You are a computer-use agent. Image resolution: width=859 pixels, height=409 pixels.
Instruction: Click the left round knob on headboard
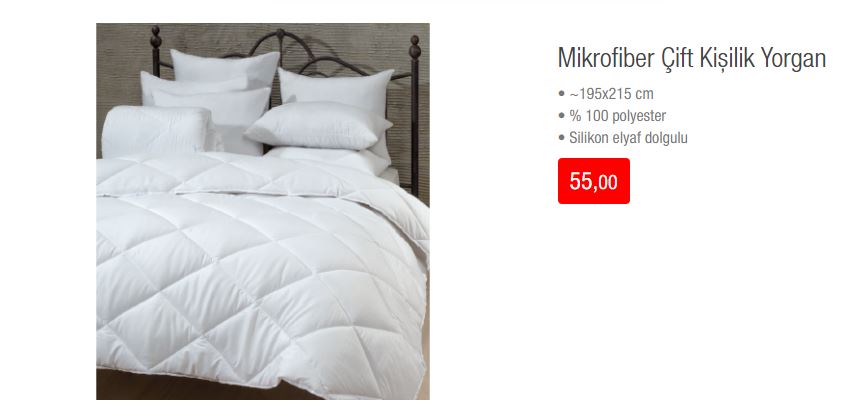[156, 37]
